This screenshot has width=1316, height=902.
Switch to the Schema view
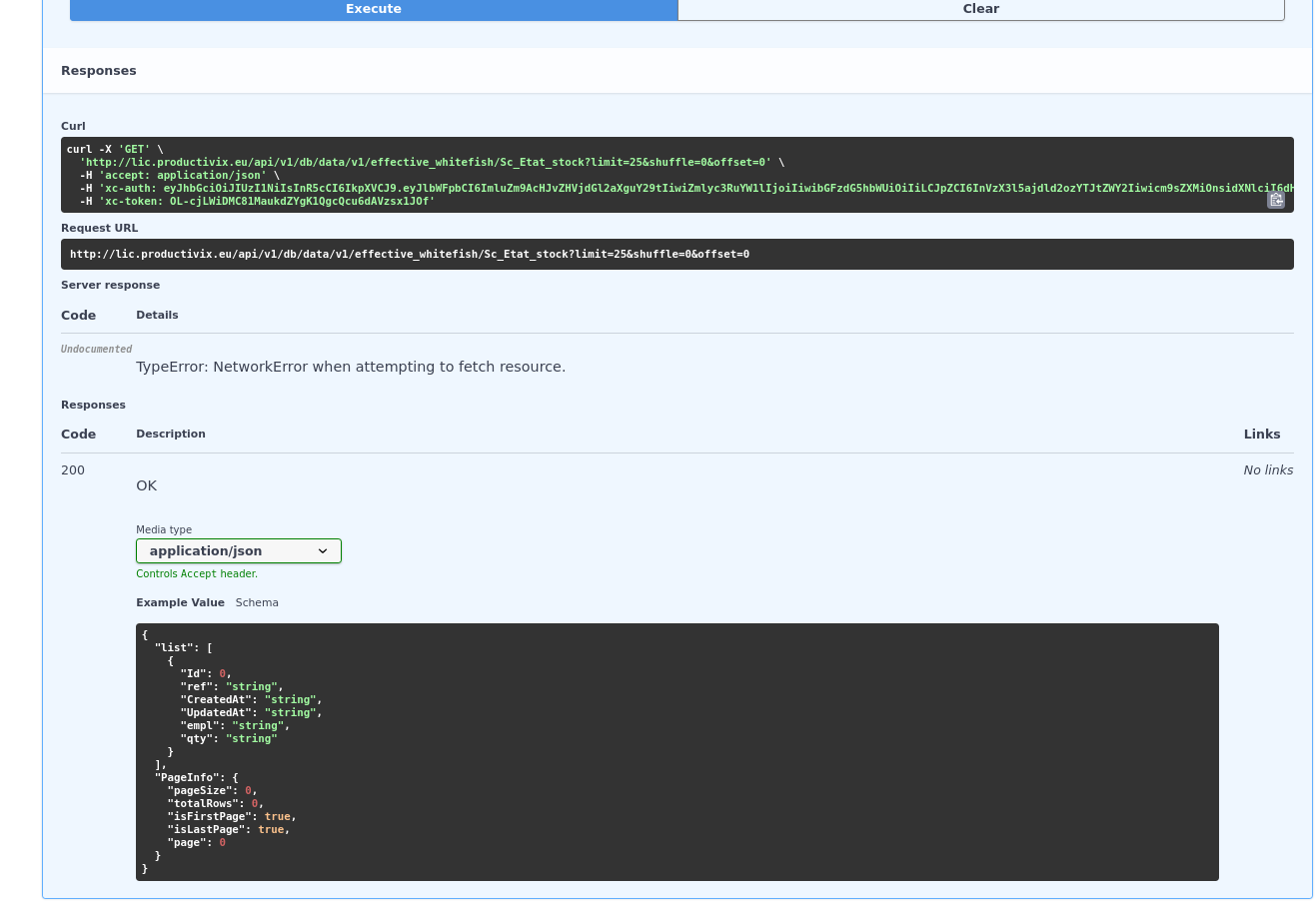[257, 602]
